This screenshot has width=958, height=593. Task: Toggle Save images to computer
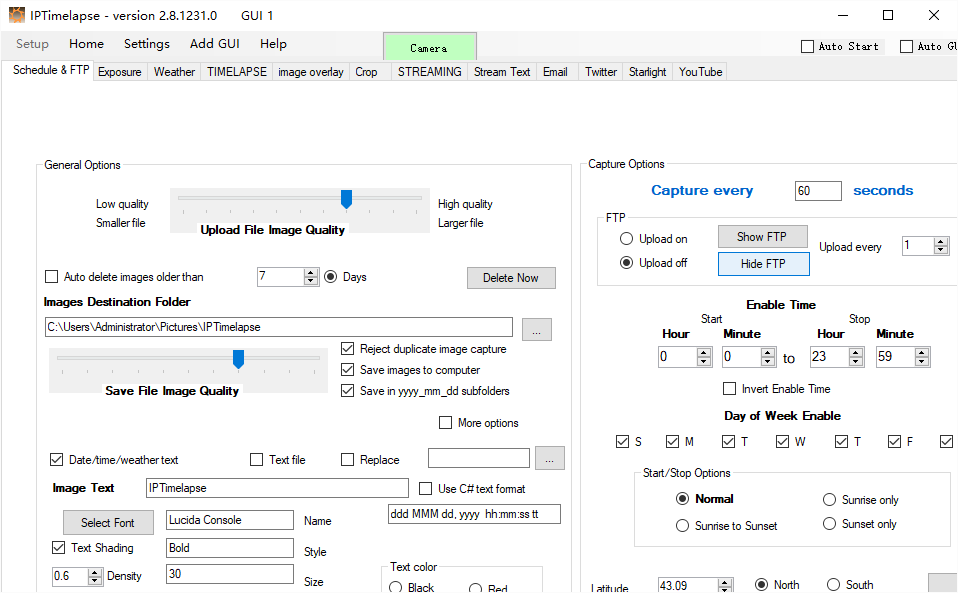pyautogui.click(x=348, y=369)
